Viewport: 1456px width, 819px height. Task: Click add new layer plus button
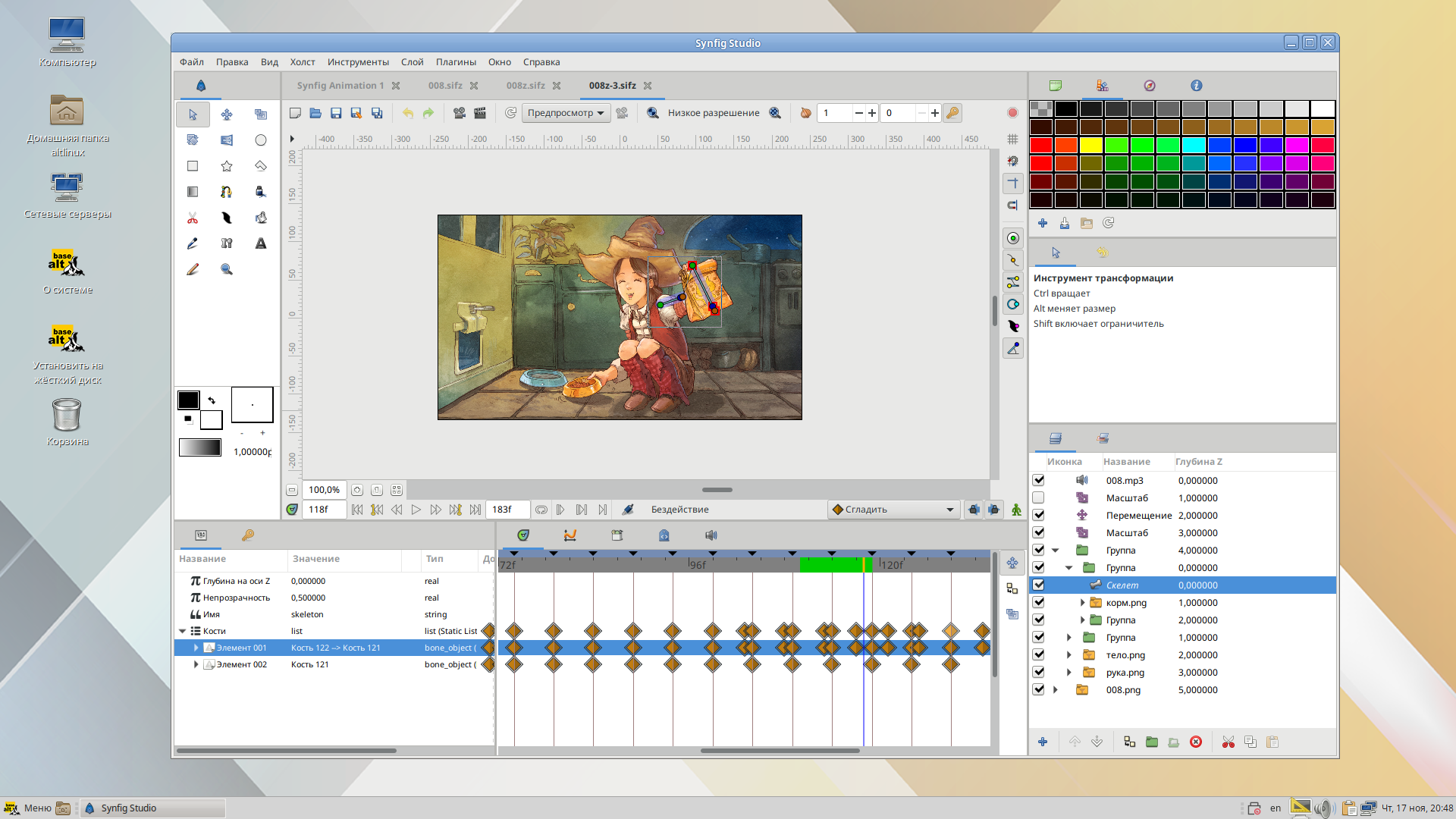pyautogui.click(x=1043, y=742)
